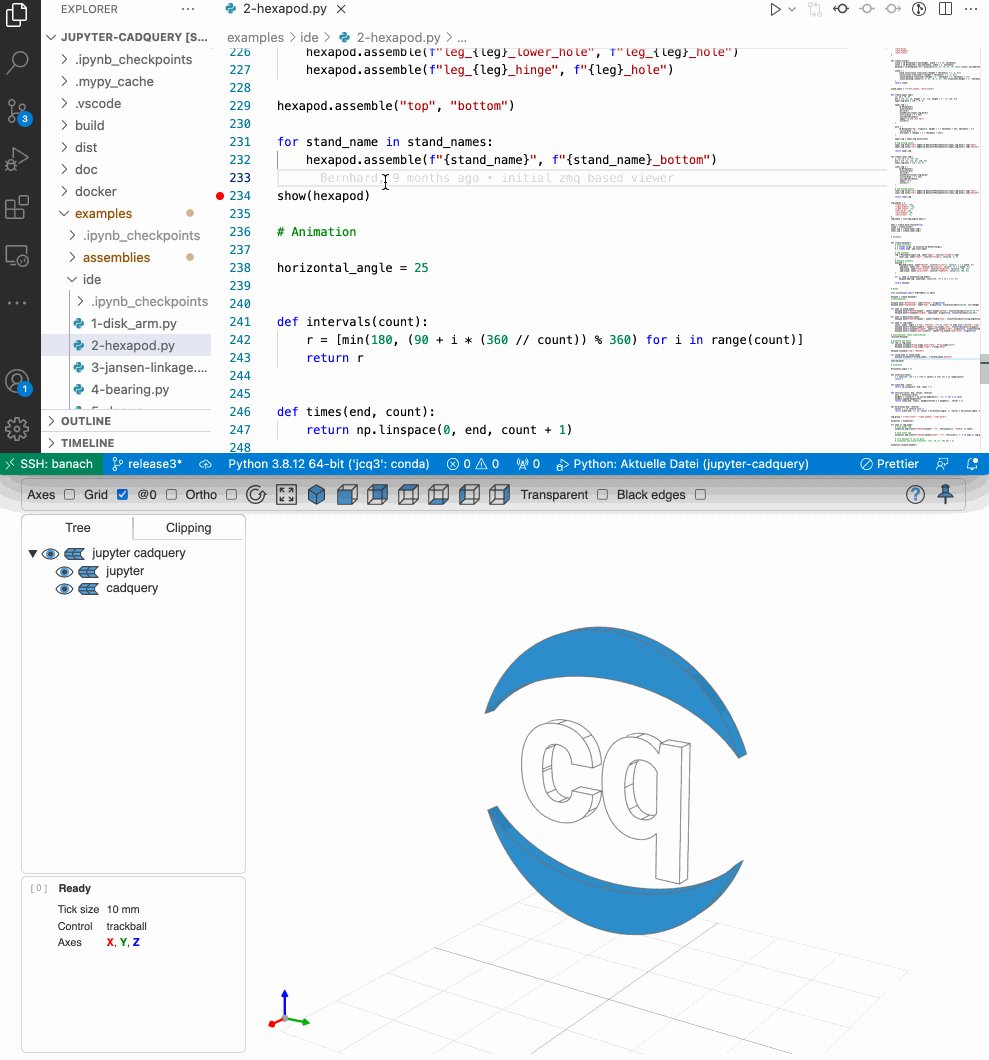Switch to isometric view cube
This screenshot has width=989, height=1060.
click(x=316, y=495)
